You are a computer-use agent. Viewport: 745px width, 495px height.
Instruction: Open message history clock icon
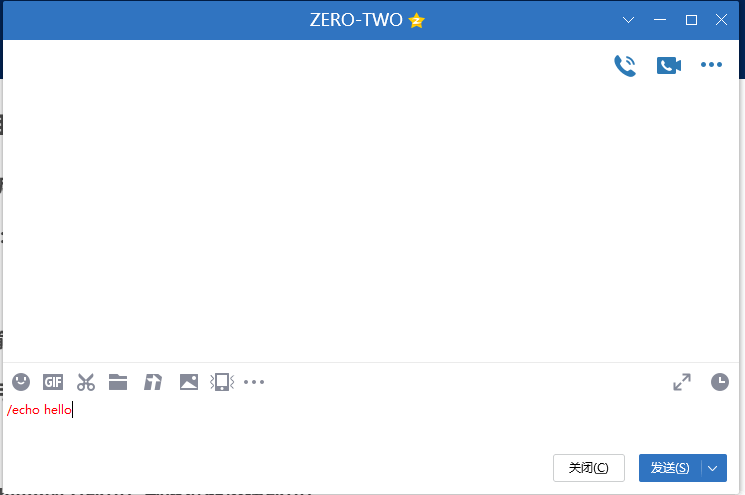coord(720,382)
